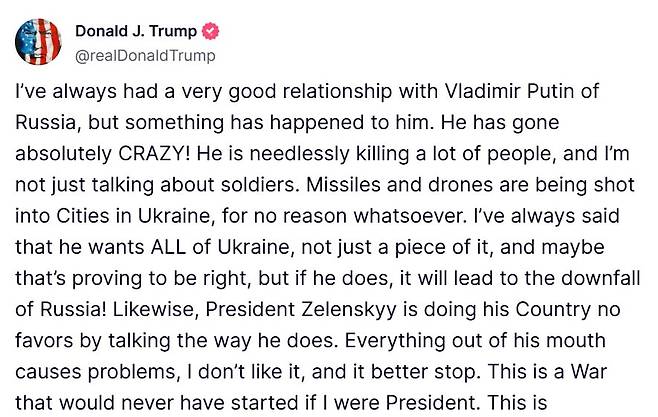Open the @realDonaldTrump handle link
The height and width of the screenshot is (417, 658).
click(145, 56)
